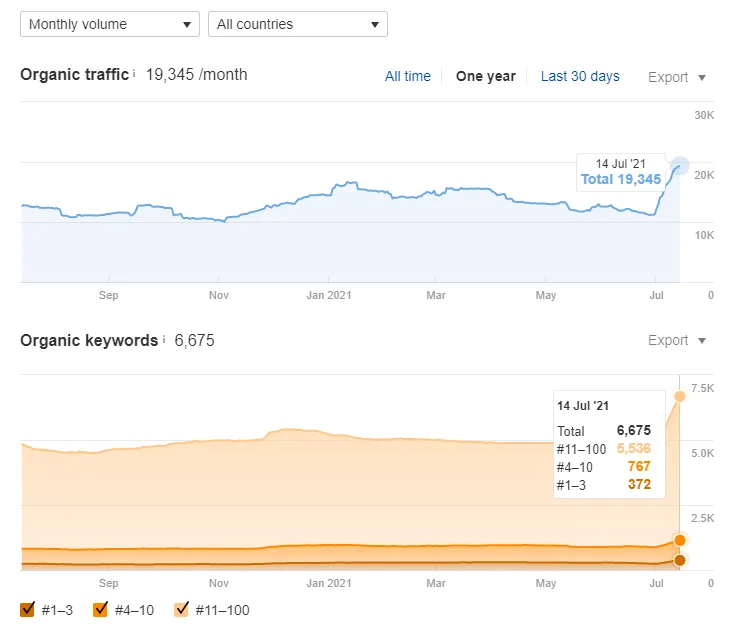
Task: Click the 'Organic keywords' heading
Action: click(89, 340)
